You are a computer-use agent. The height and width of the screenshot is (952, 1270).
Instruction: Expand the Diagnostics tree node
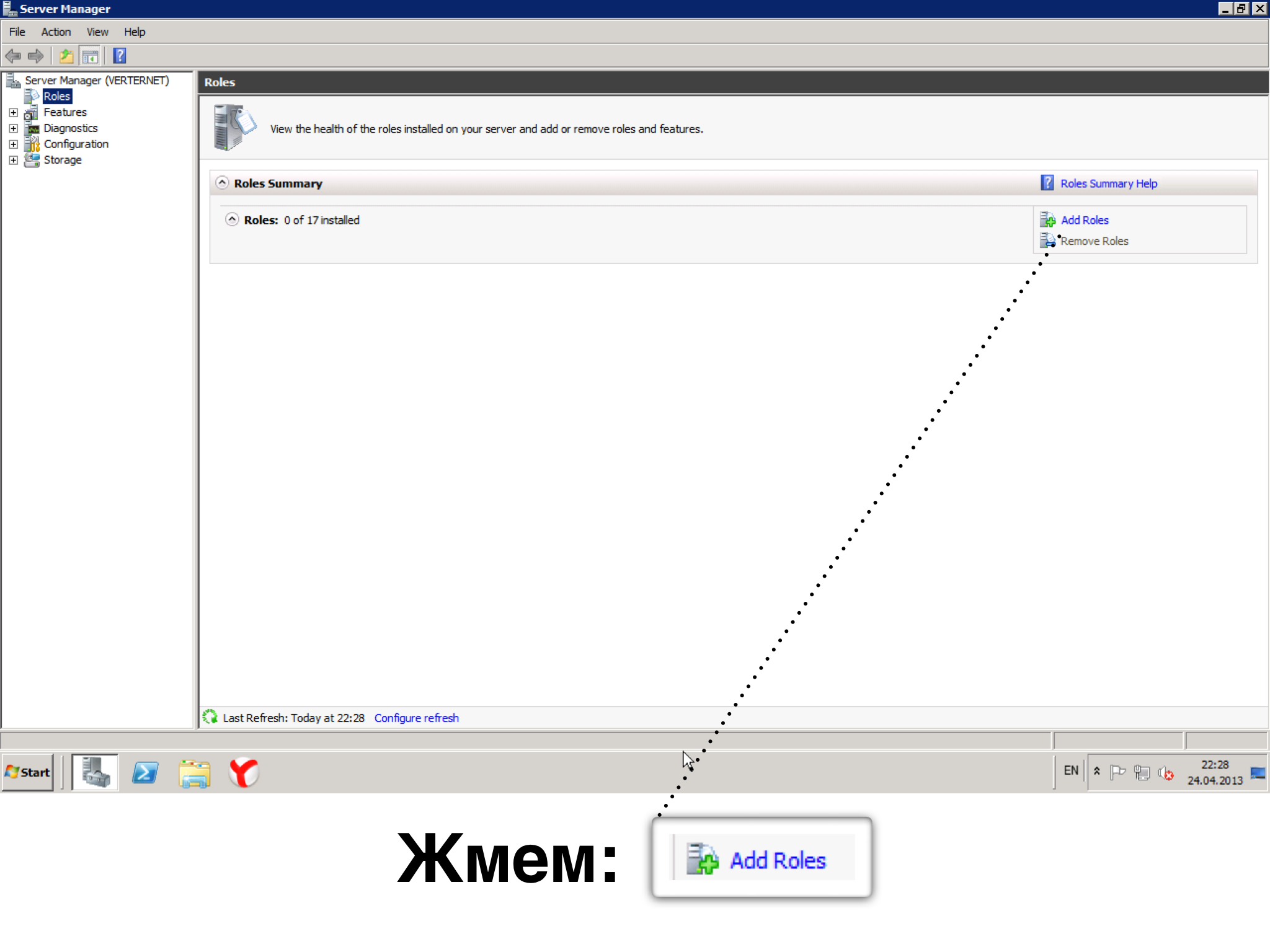12,128
